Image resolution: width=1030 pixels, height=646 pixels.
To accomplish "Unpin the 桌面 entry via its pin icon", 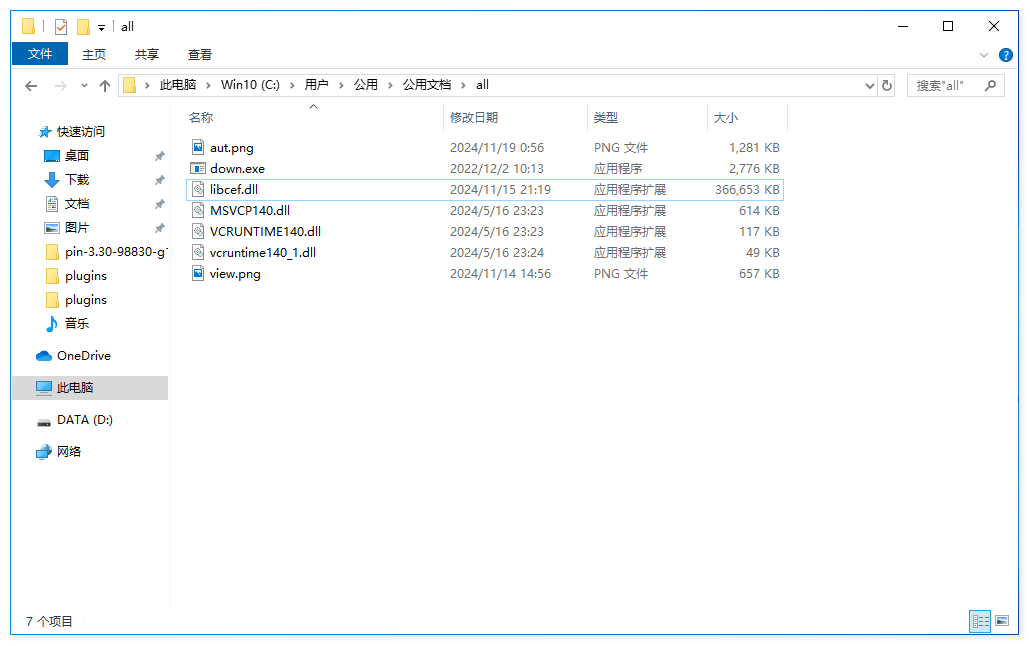I will pos(158,155).
